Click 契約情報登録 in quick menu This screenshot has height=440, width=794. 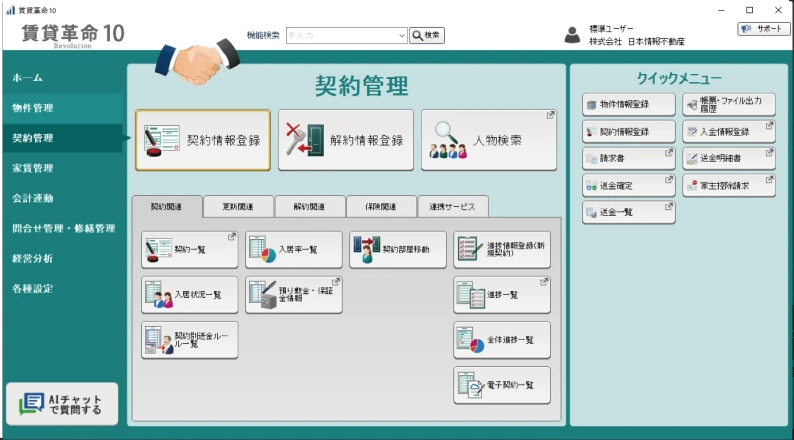[628, 132]
